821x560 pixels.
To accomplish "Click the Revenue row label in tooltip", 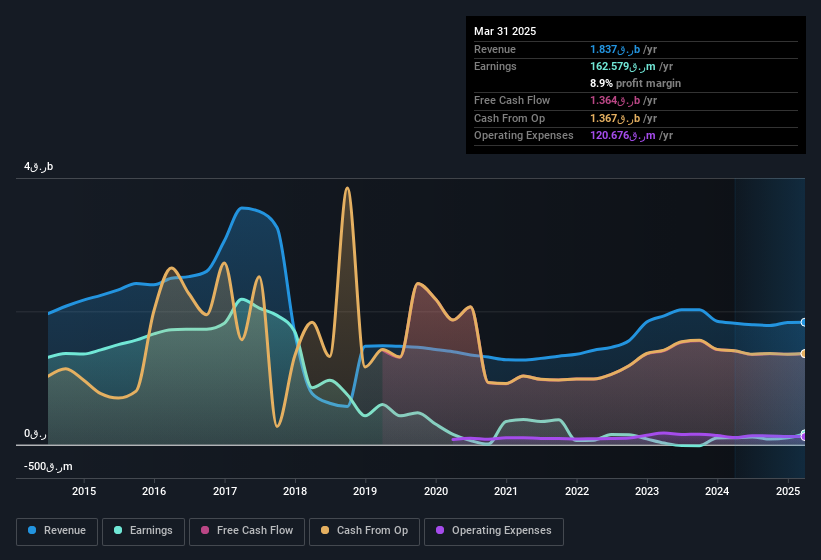I will 495,49.
